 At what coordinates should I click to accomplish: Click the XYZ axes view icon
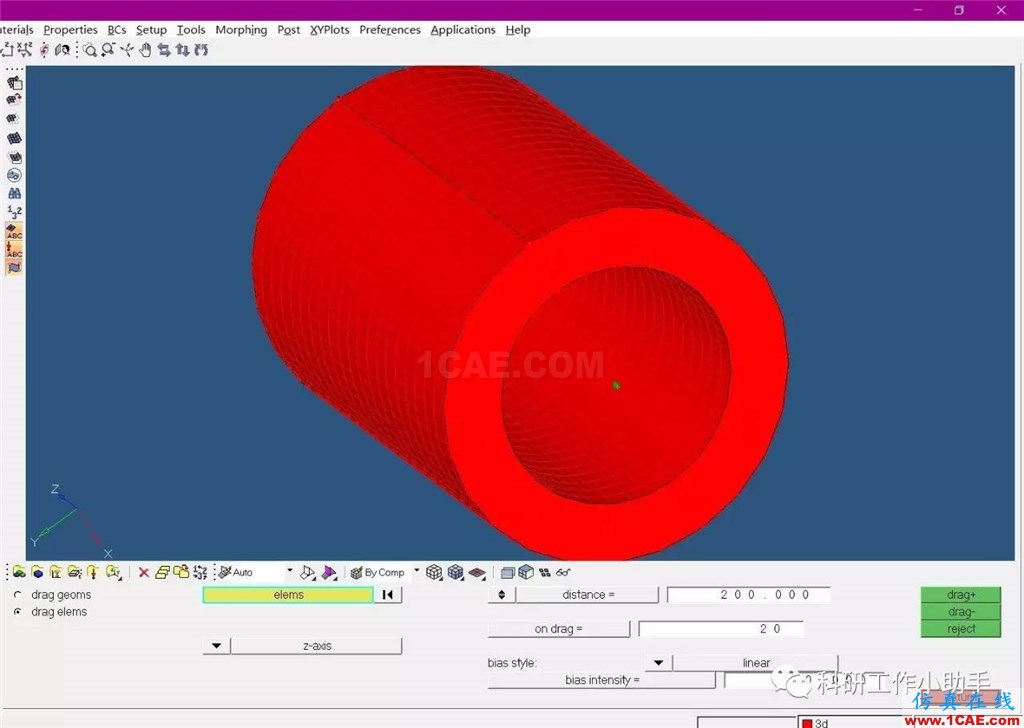(25, 50)
